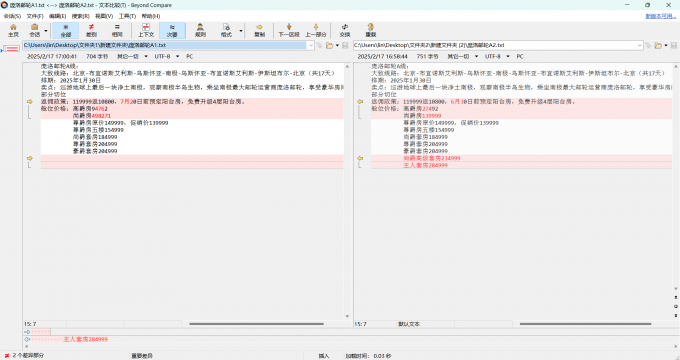Screen dimensions: 680x360
Task: Click the 默认文本 label under the right pane
Action: (409, 324)
